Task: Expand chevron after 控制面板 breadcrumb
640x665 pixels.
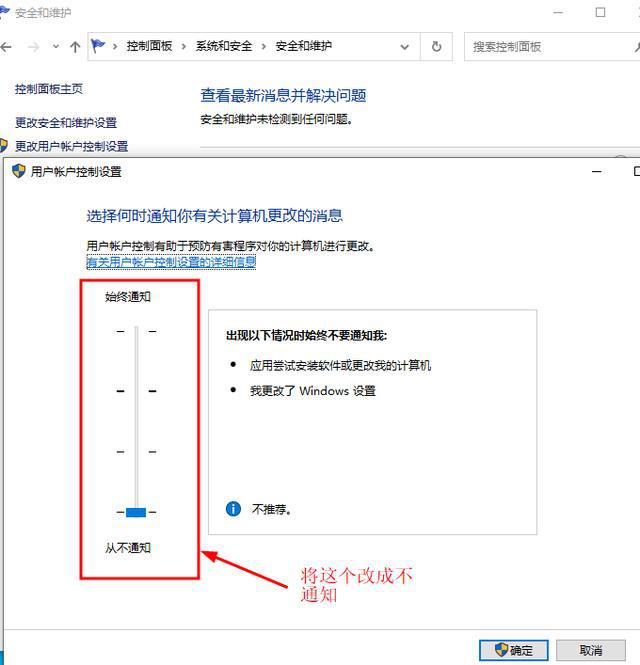Action: [x=184, y=47]
